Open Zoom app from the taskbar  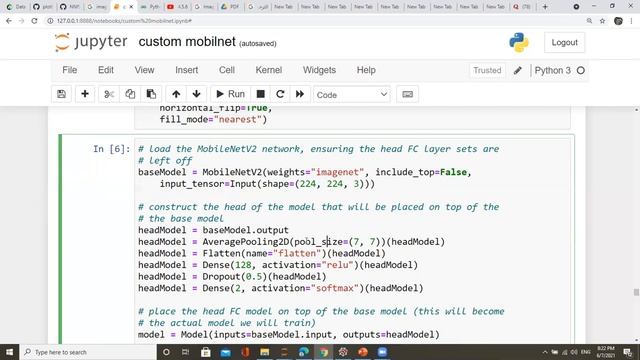click(x=382, y=352)
